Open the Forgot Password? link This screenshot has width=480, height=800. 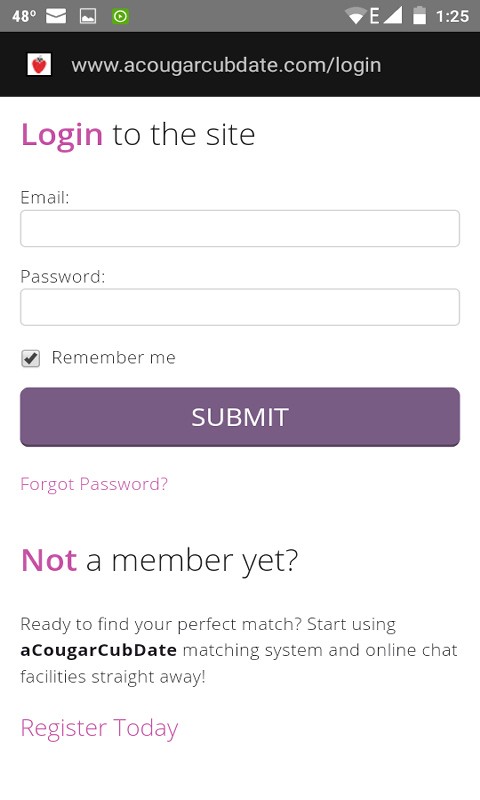click(94, 484)
